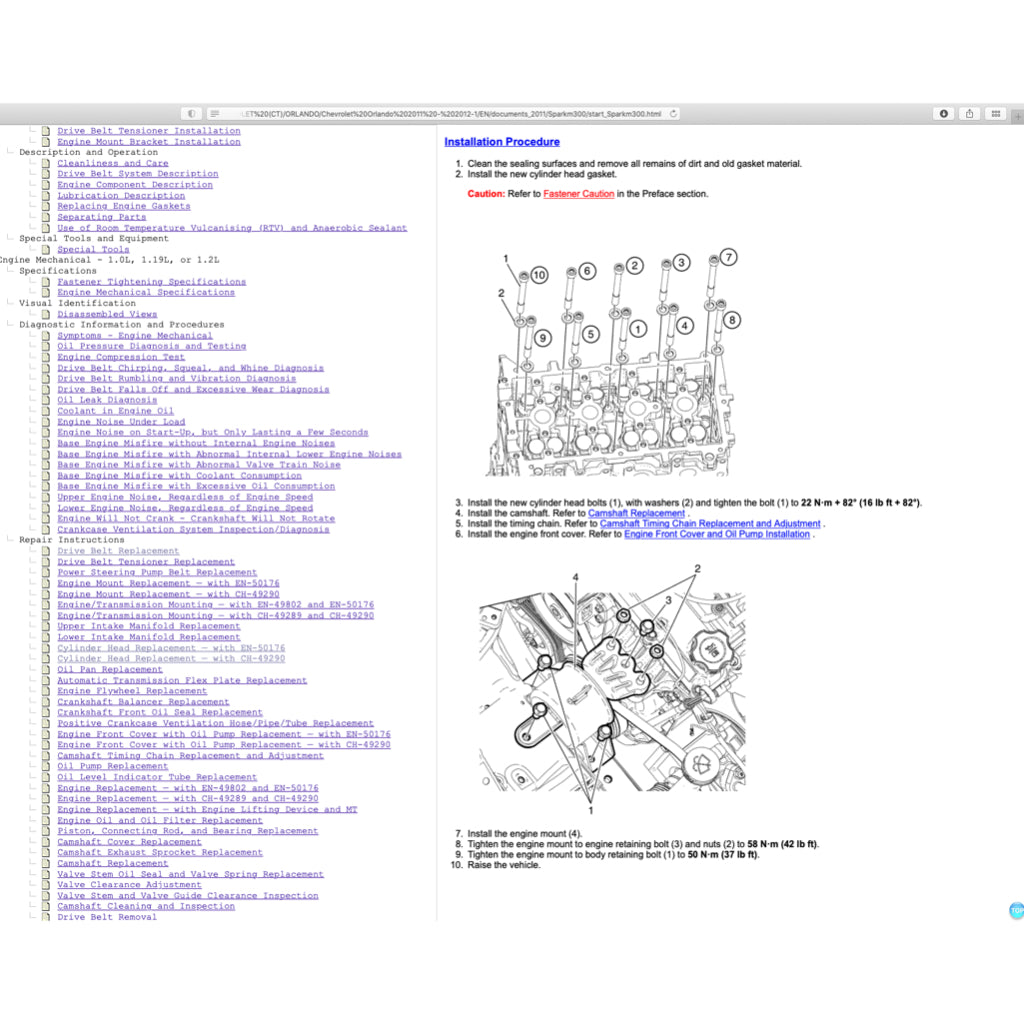Click the page icon next to Drive Belt Removal
This screenshot has width=1024, height=1024.
coord(46,917)
